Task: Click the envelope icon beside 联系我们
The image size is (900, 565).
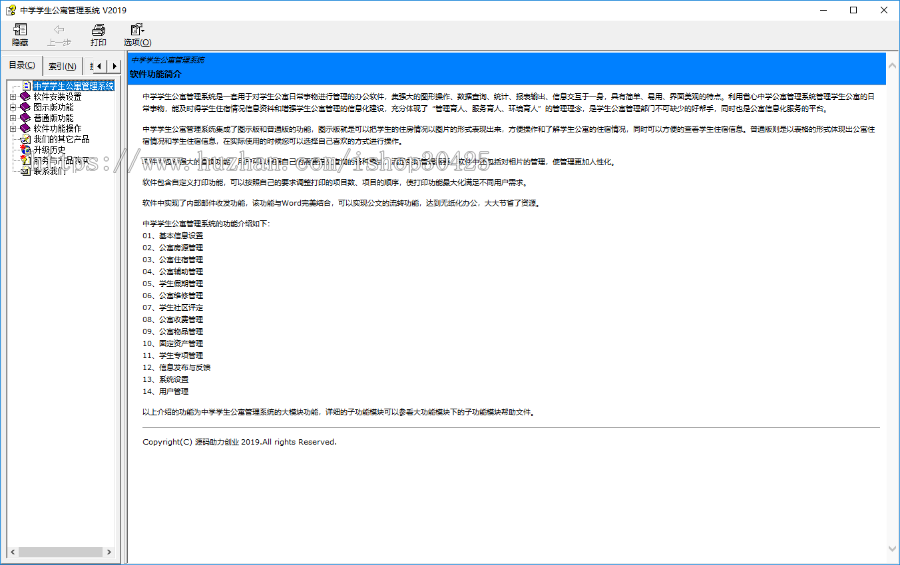Action: pyautogui.click(x=26, y=171)
